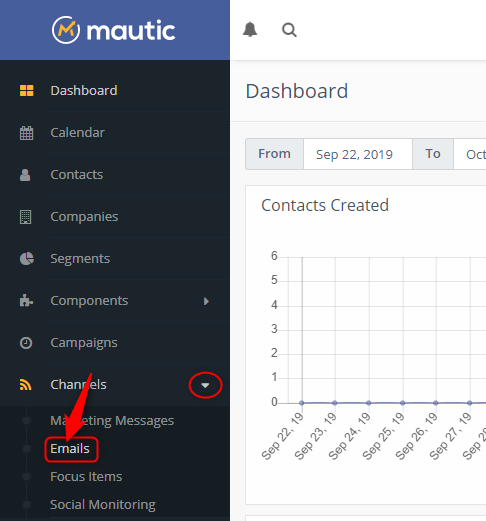Click the Calendar icon in sidebar

pyautogui.click(x=26, y=133)
